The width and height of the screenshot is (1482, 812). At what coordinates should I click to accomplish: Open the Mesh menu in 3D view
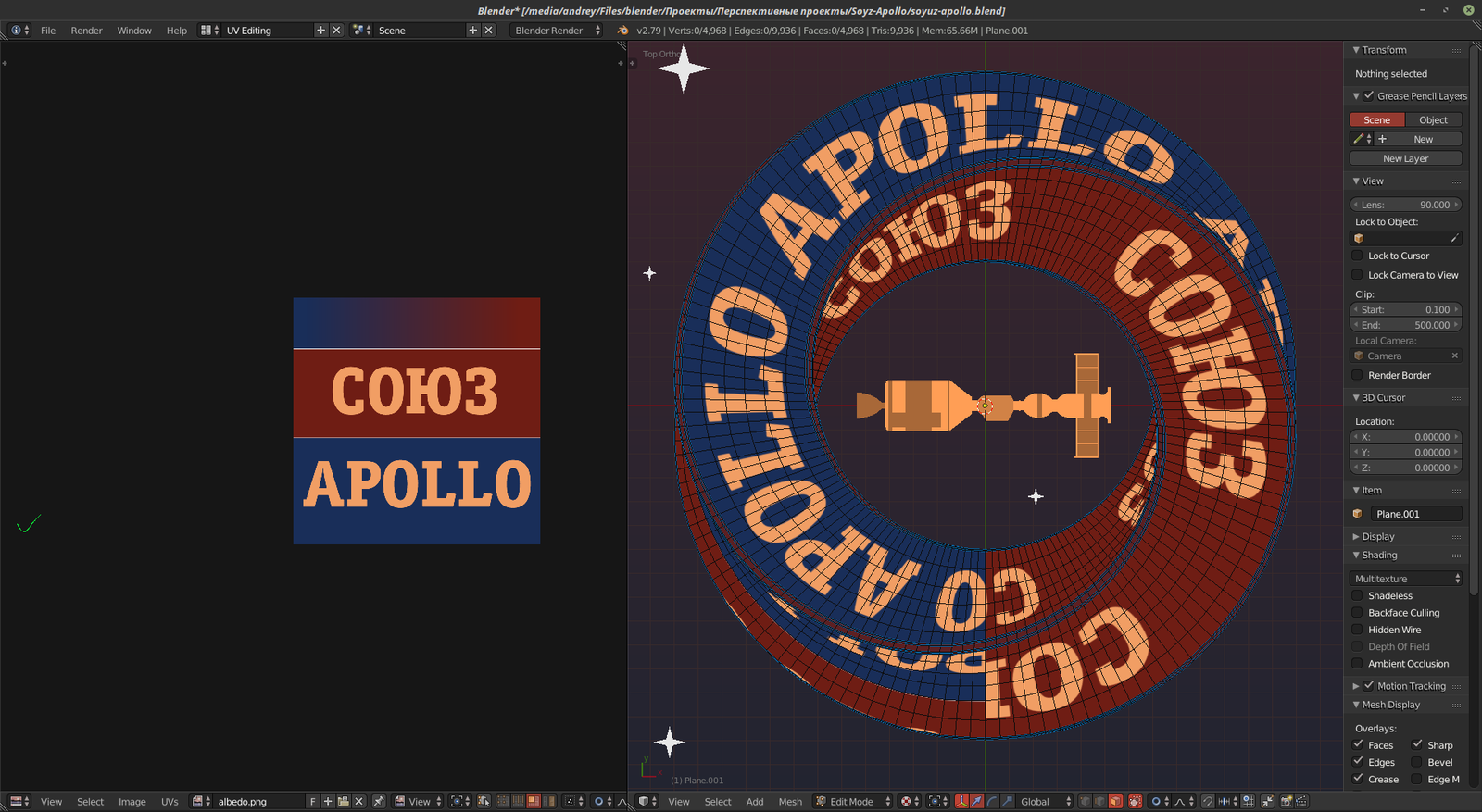790,802
